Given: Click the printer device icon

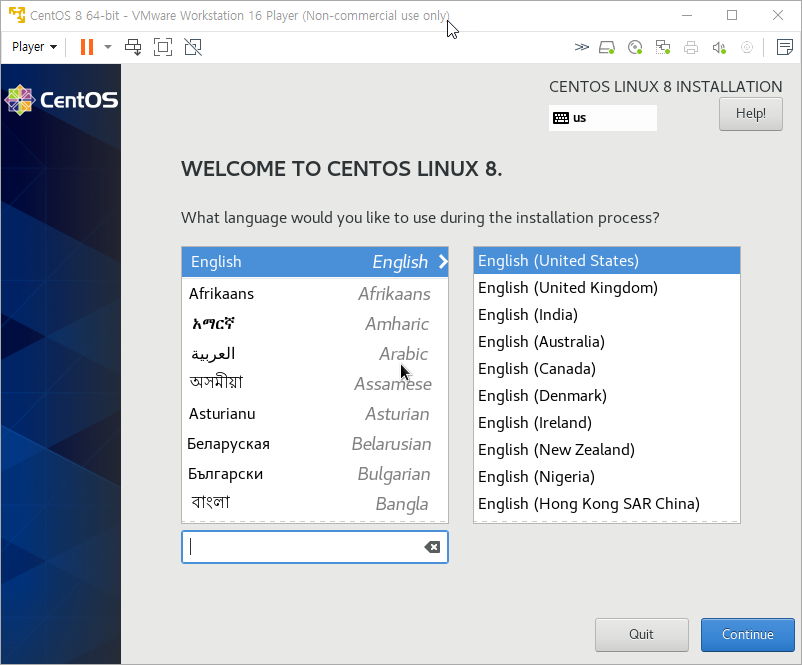Looking at the screenshot, I should pos(691,48).
